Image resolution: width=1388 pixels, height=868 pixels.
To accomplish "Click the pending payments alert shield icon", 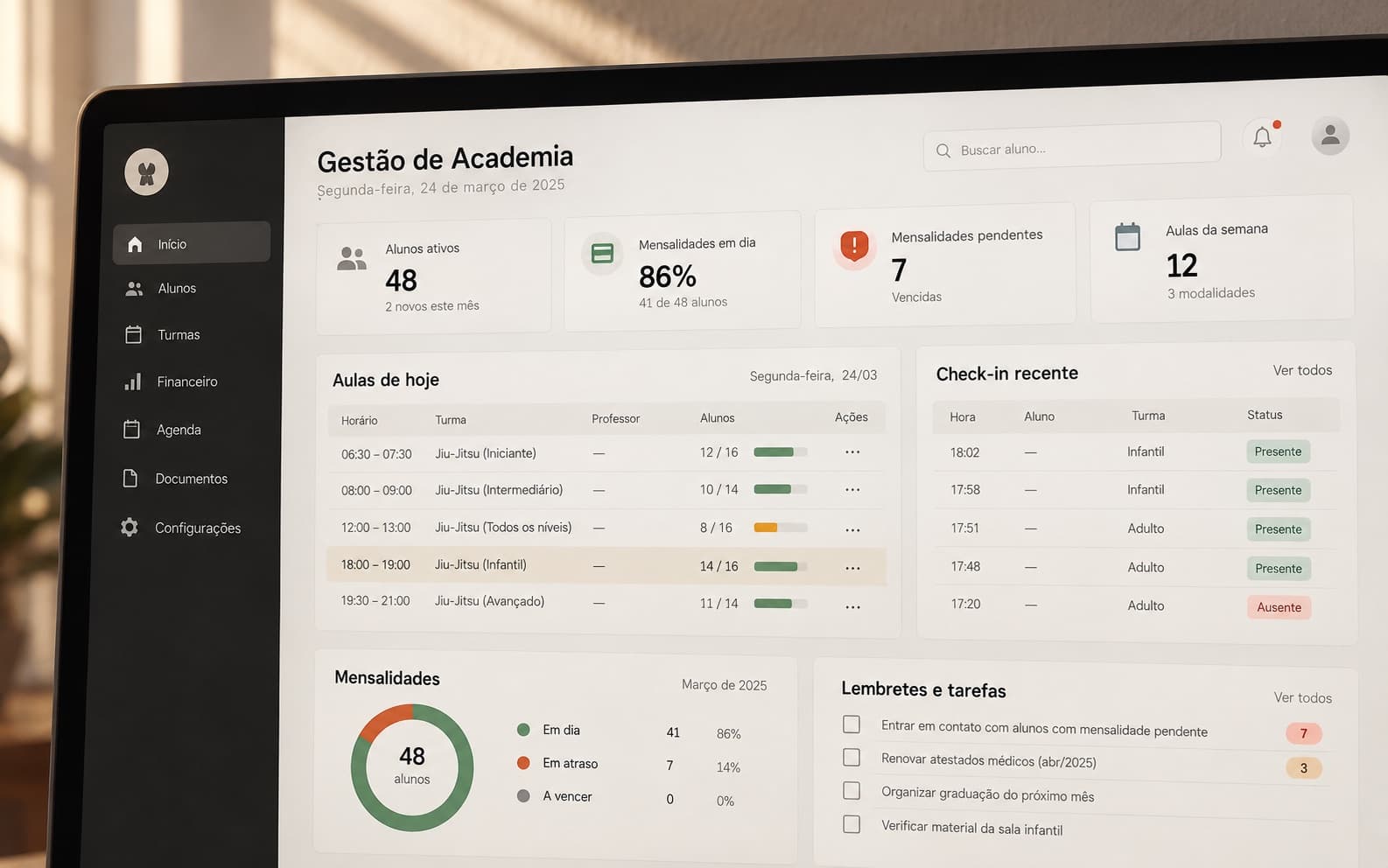I will click(854, 247).
